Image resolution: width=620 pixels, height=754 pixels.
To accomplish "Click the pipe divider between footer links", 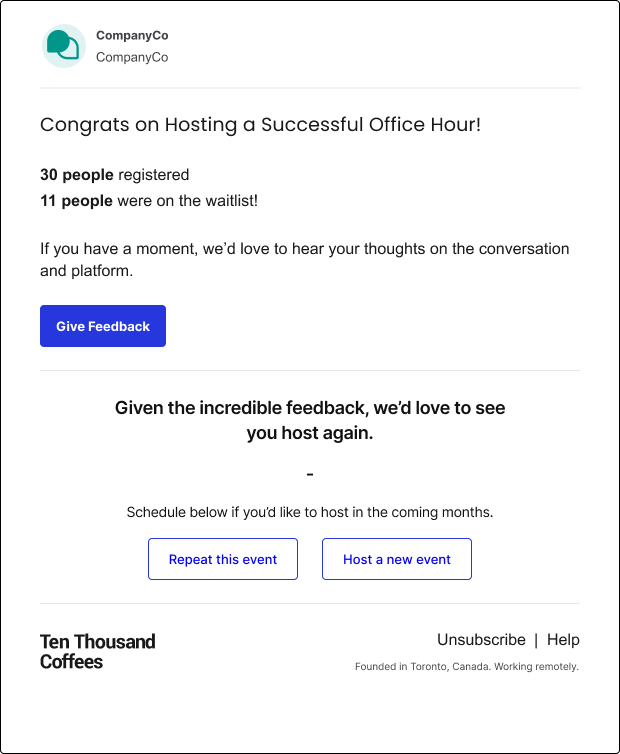I will (536, 640).
